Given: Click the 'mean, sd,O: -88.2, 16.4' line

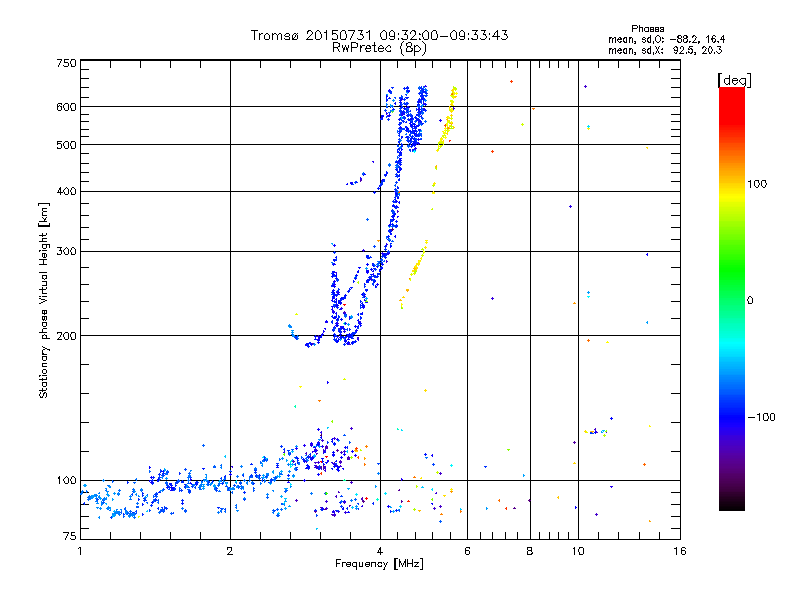Looking at the screenshot, I should pyautogui.click(x=666, y=39).
